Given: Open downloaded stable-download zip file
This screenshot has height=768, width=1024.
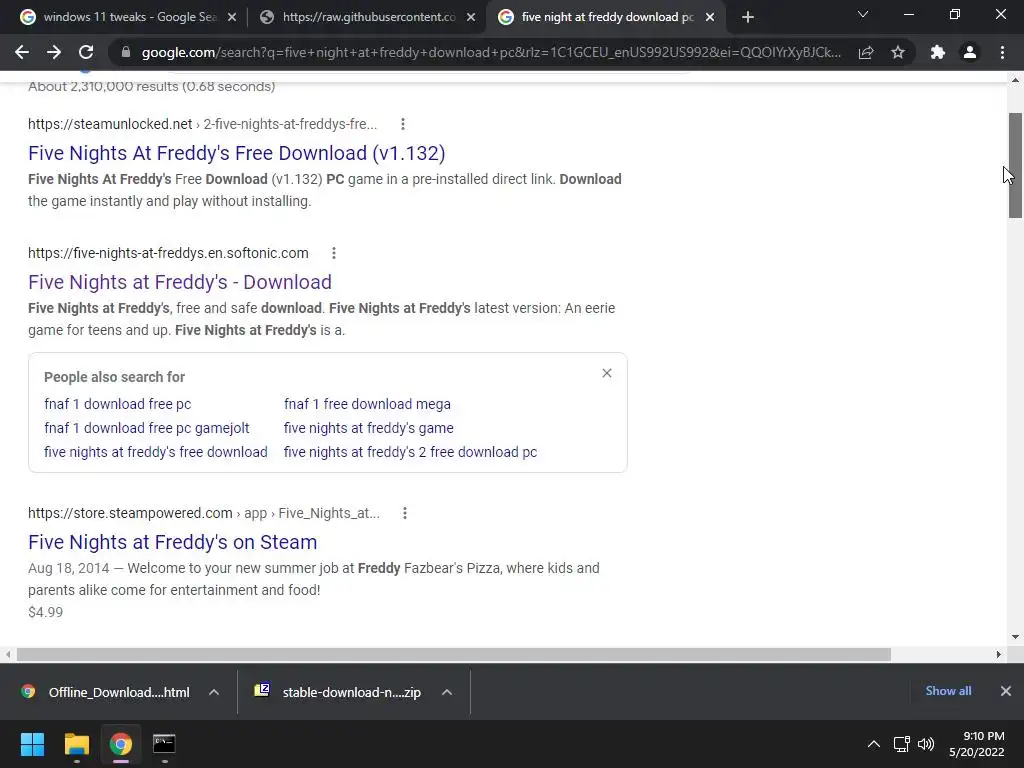Looking at the screenshot, I should tap(338, 692).
